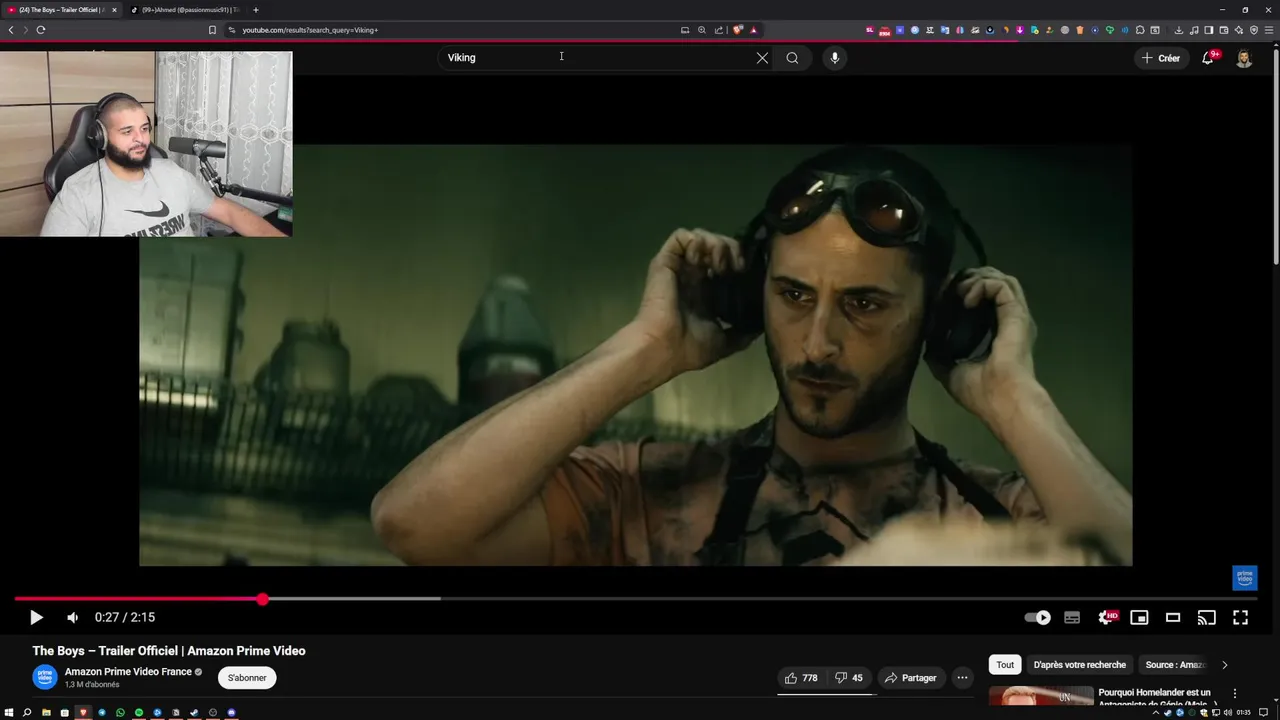Viewport: 1280px width, 720px height.
Task: Clear the search box with the X
Action: (762, 58)
